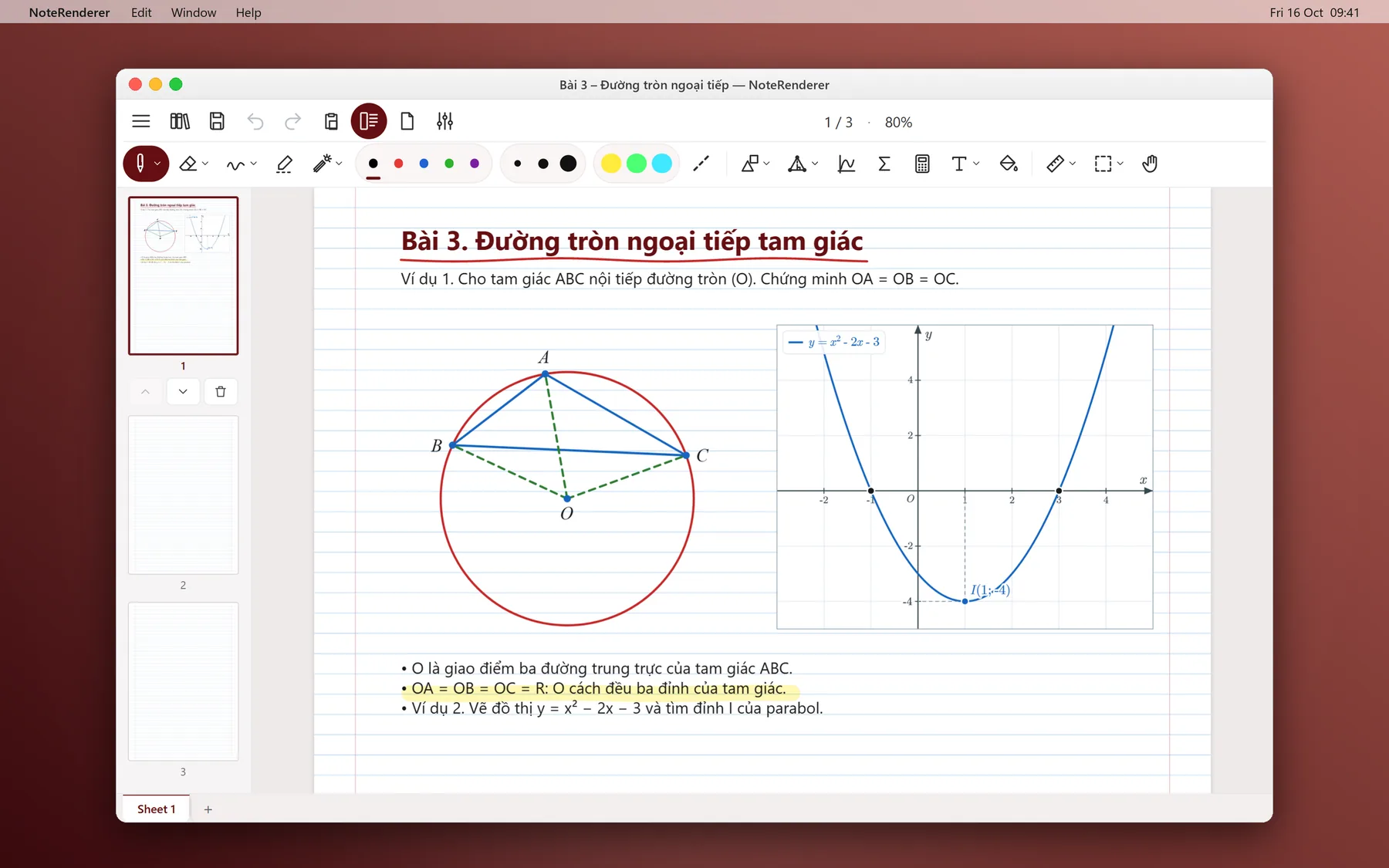Open the function graph plot tool
Viewport: 1389px width, 868px height.
[x=847, y=164]
